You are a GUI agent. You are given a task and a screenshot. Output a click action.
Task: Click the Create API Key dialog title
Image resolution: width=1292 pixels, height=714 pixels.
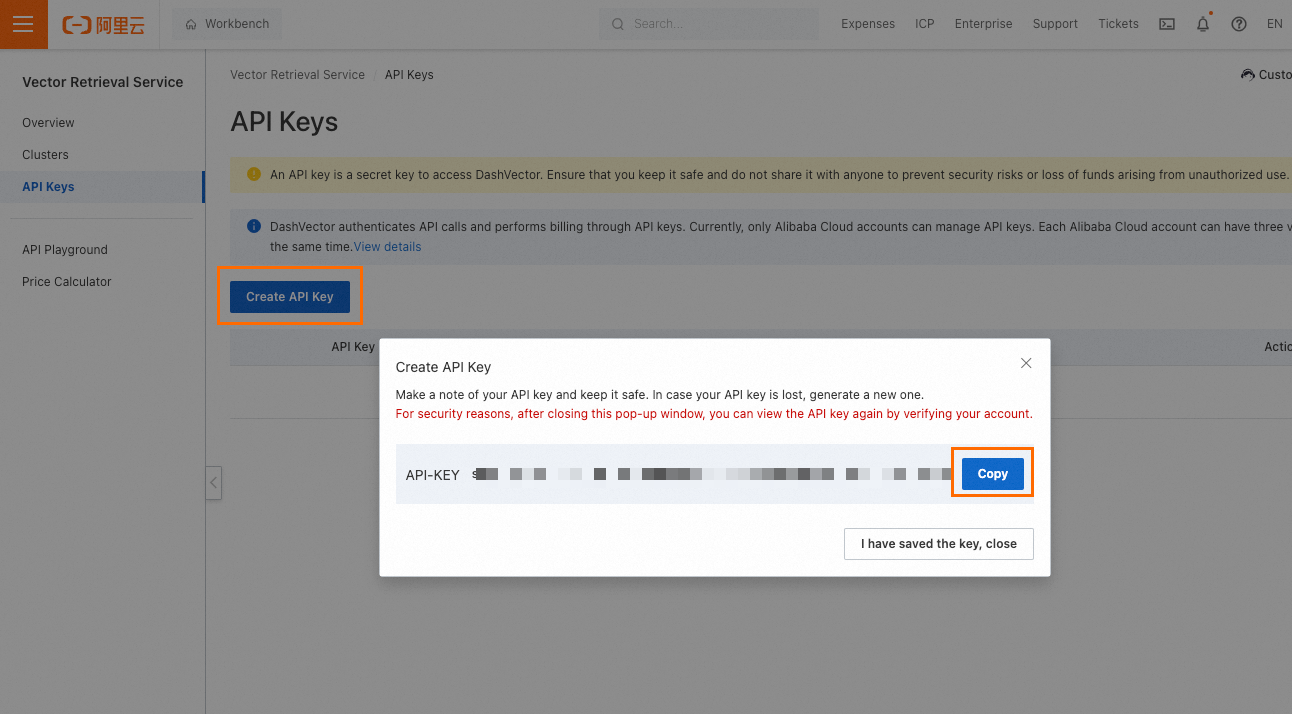(444, 368)
